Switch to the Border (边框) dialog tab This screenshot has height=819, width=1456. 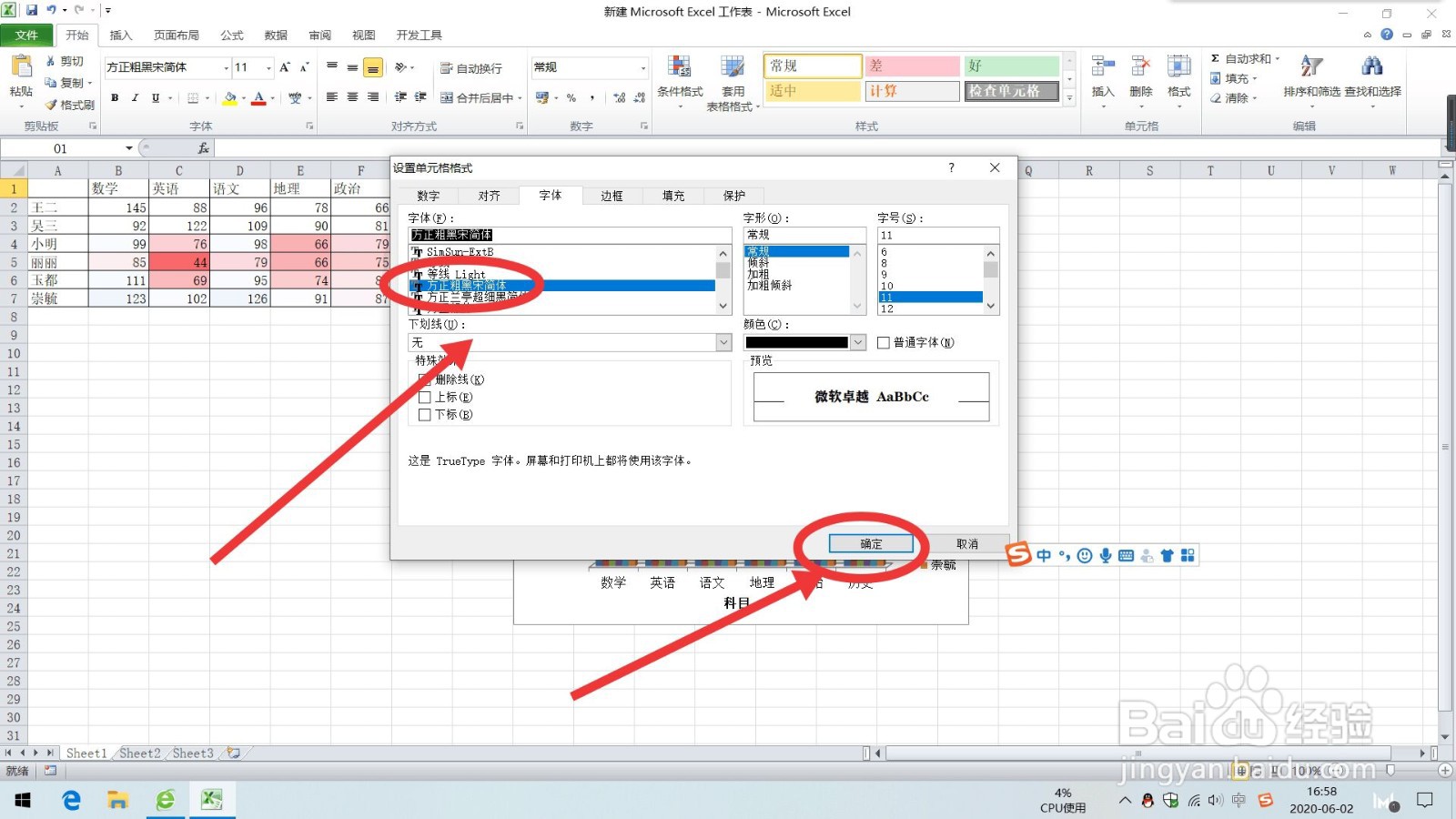point(612,196)
